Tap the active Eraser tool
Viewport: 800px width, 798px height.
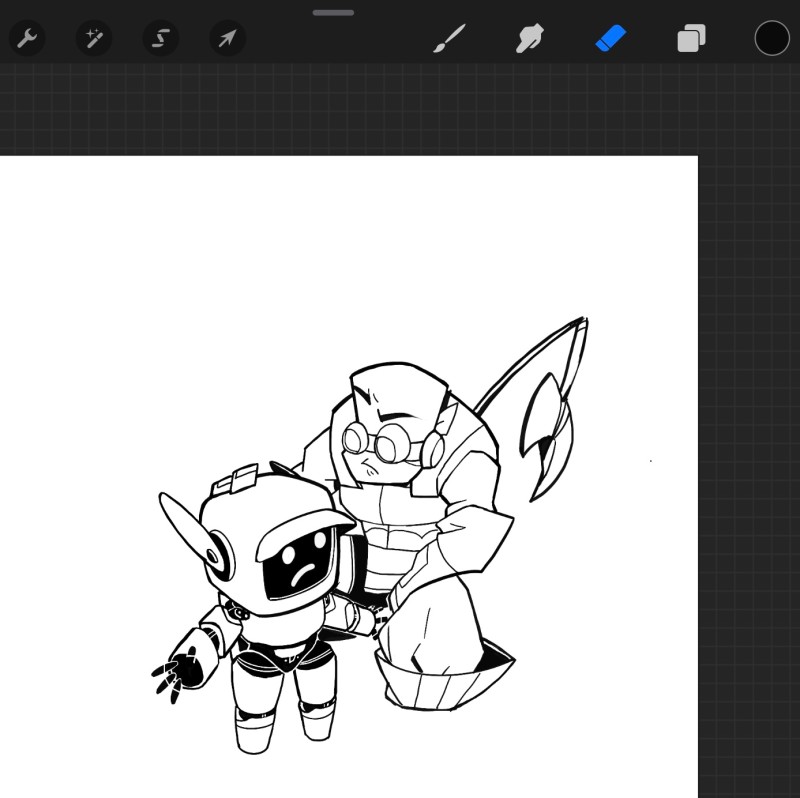611,38
